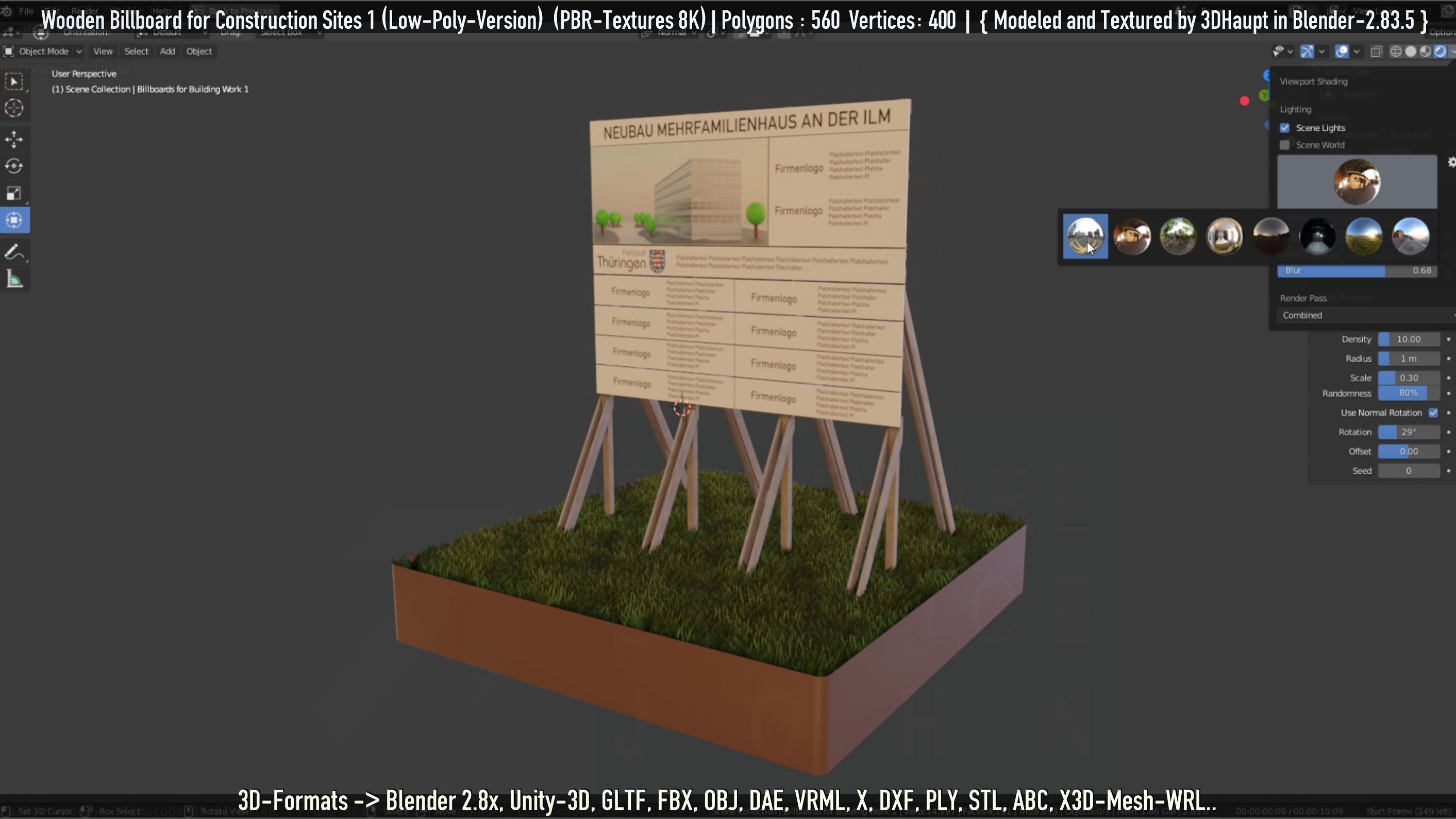Choose the Move tool

click(14, 139)
